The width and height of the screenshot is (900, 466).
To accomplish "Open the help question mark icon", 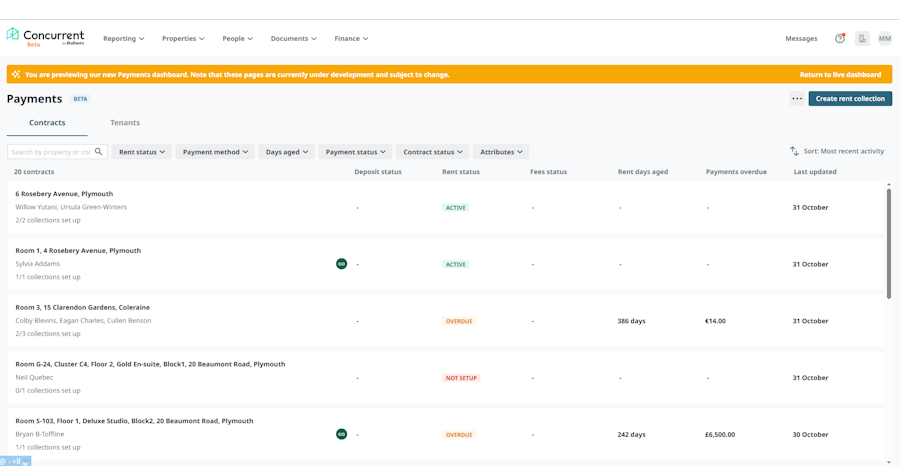I will 840,39.
